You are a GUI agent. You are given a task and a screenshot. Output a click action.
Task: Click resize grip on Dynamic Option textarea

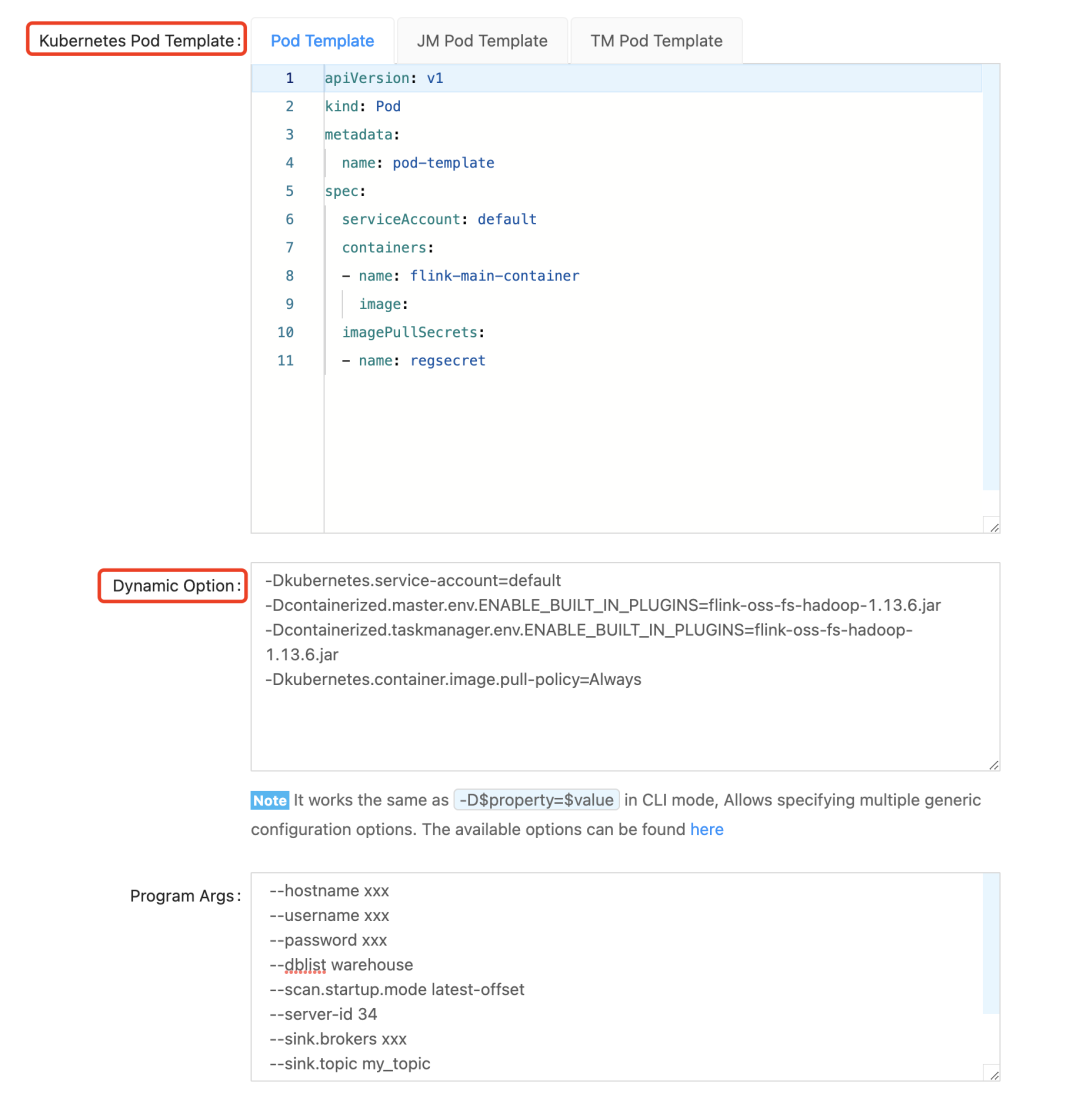pos(993,764)
